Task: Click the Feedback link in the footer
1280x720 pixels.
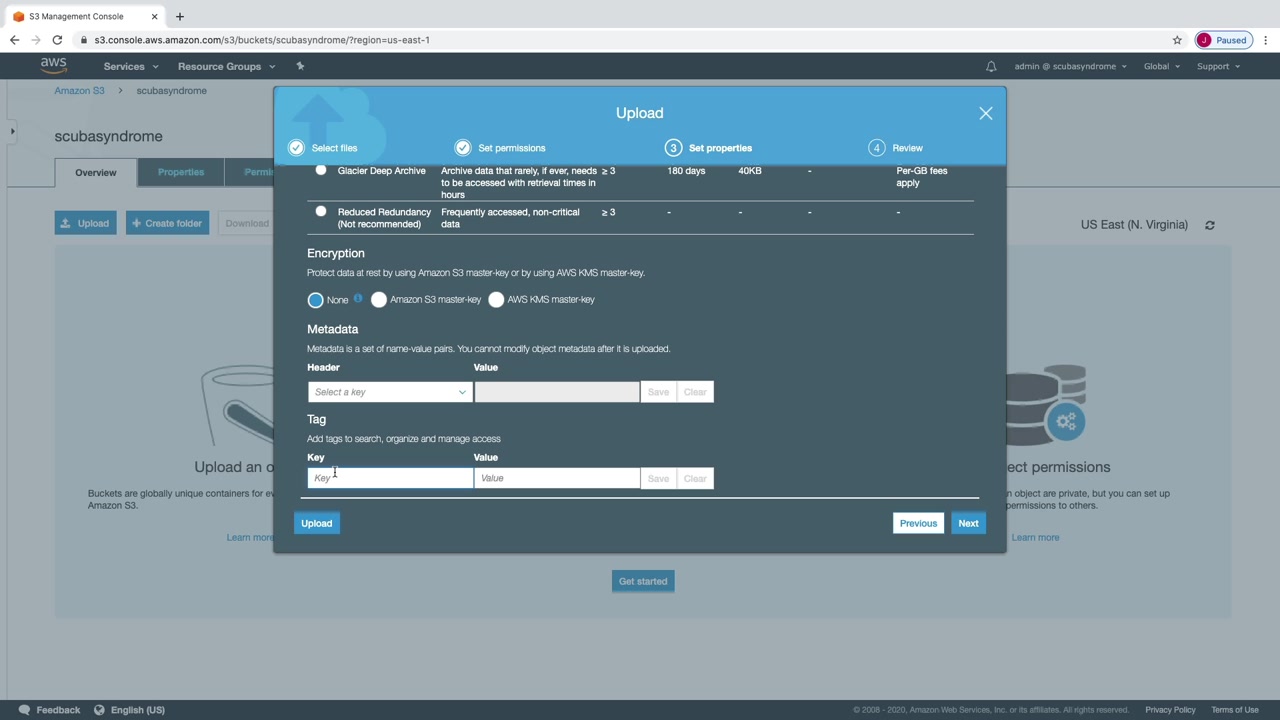Action: pos(58,710)
